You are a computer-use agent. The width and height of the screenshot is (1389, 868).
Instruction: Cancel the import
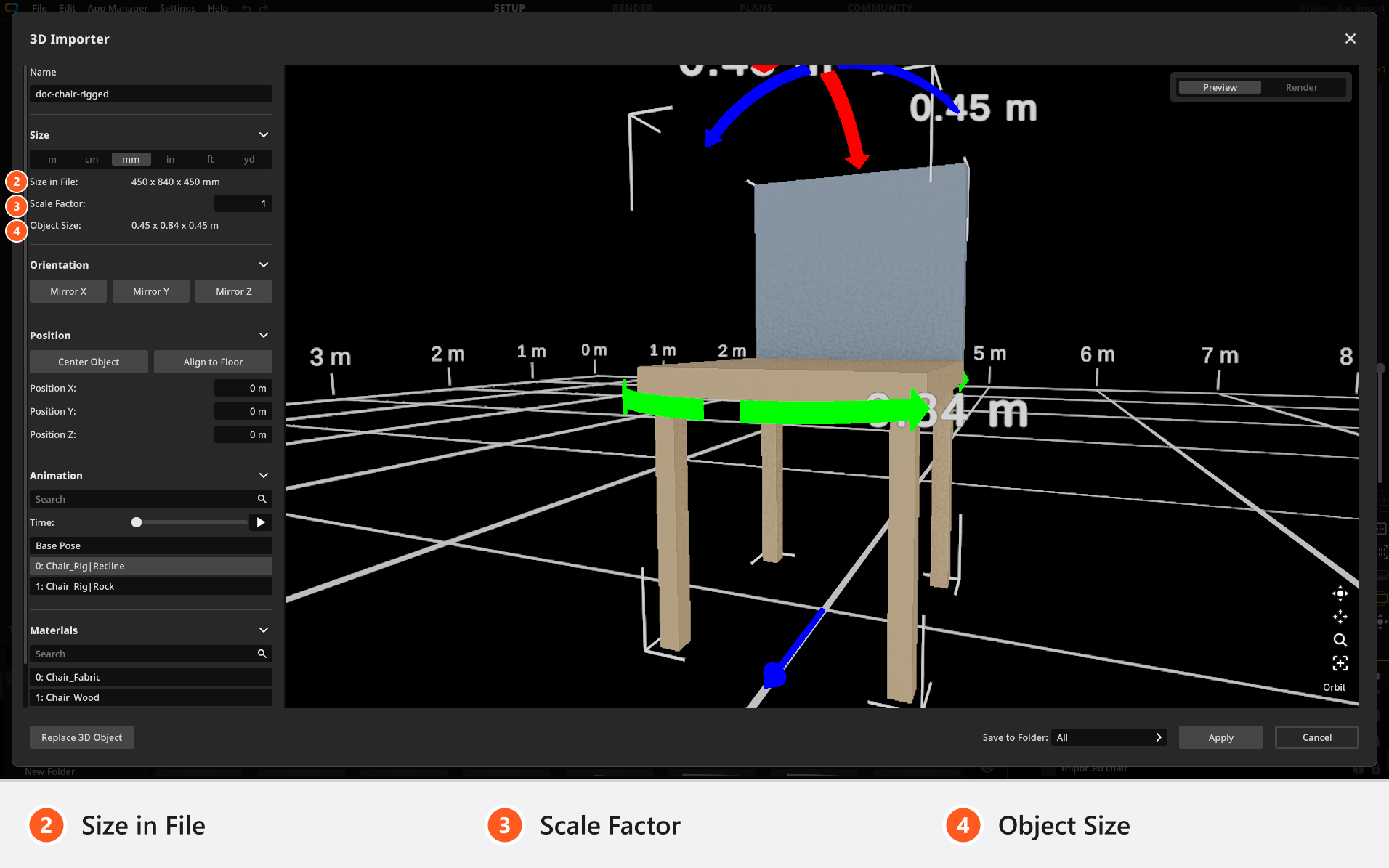(x=1317, y=737)
